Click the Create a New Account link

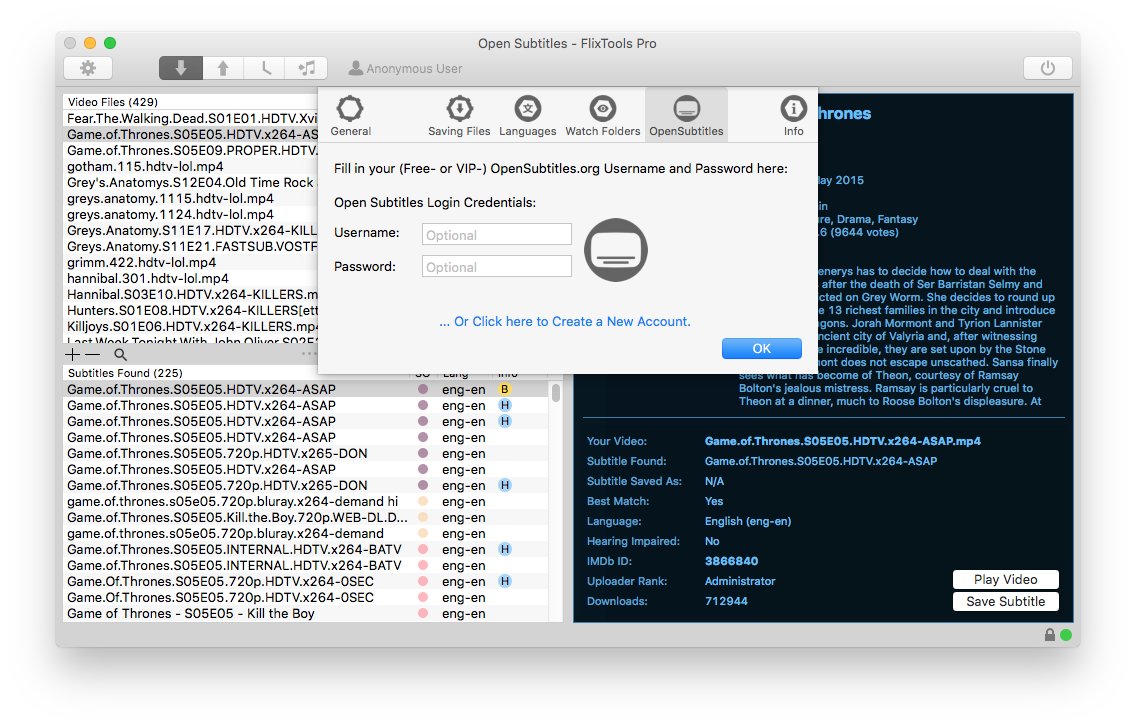pyautogui.click(x=565, y=321)
